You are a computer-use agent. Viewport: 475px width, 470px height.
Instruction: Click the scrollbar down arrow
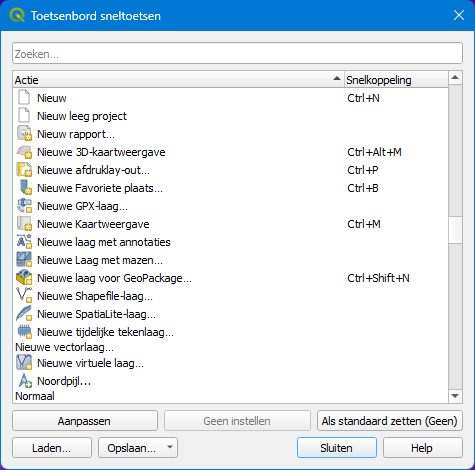point(455,396)
